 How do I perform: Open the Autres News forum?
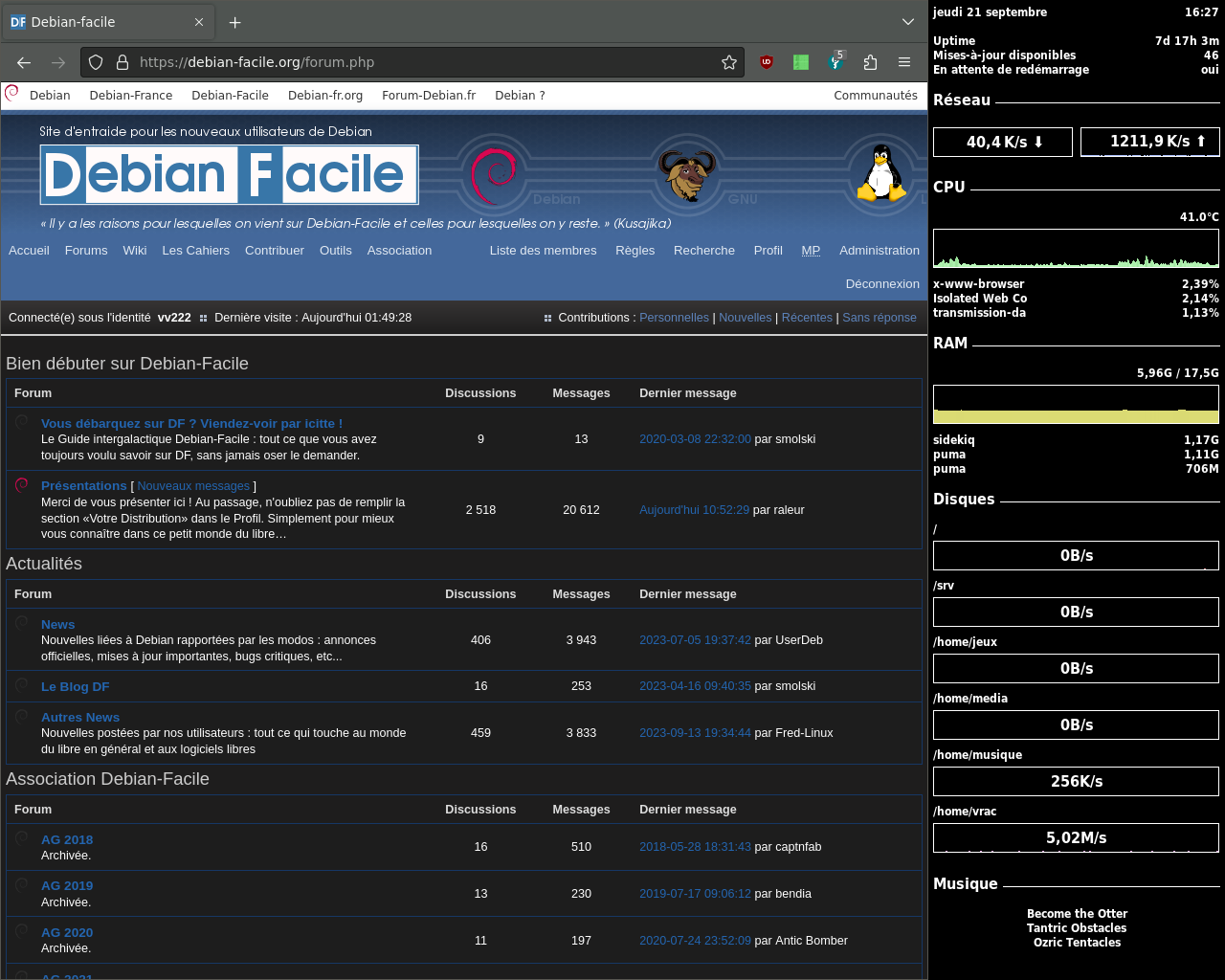pos(80,718)
